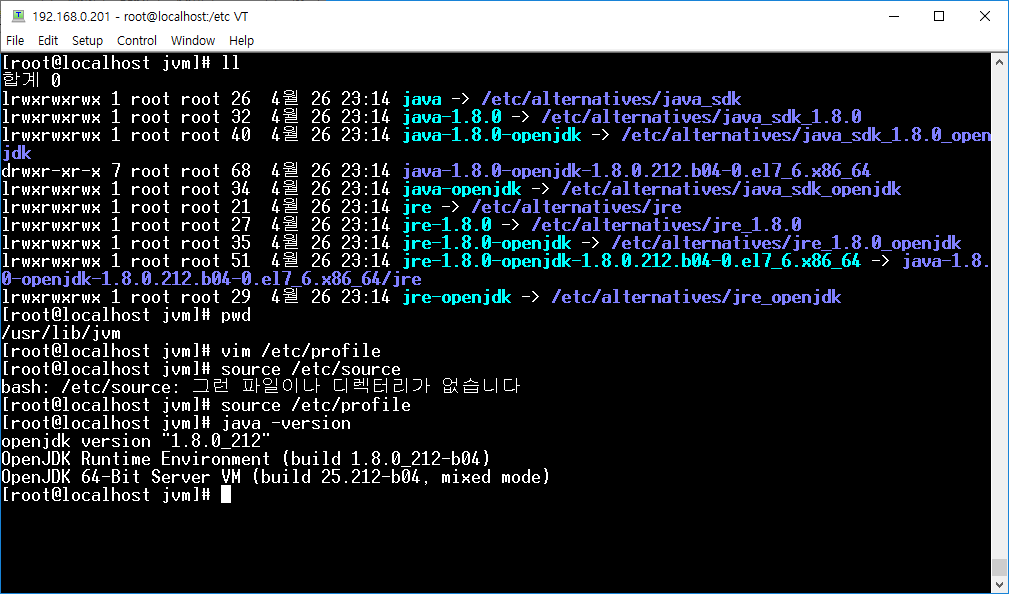Image resolution: width=1009 pixels, height=594 pixels.
Task: Minimize the terminal window
Action: [893, 16]
